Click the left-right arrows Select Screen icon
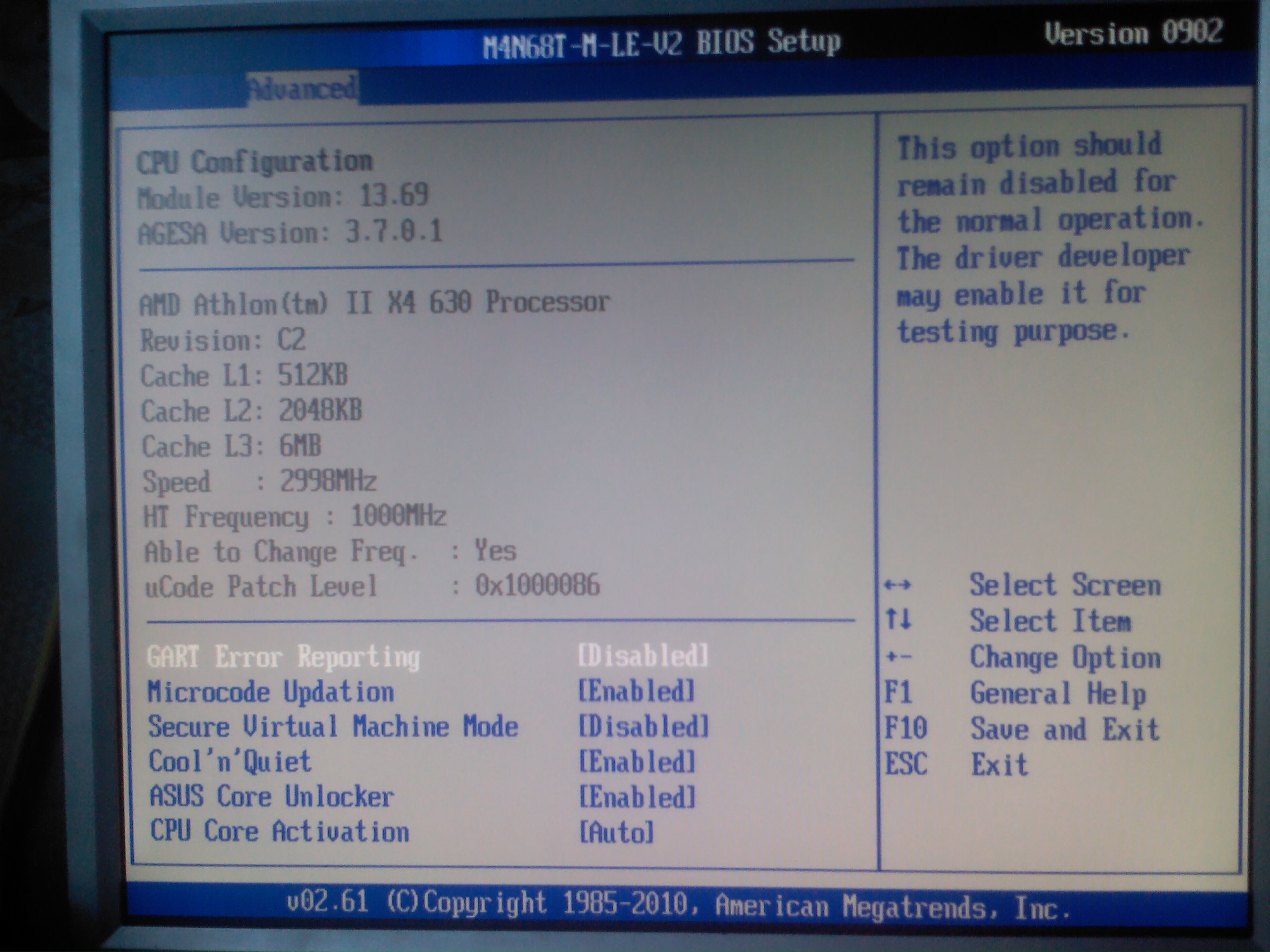Viewport: 1270px width, 952px height. point(898,585)
